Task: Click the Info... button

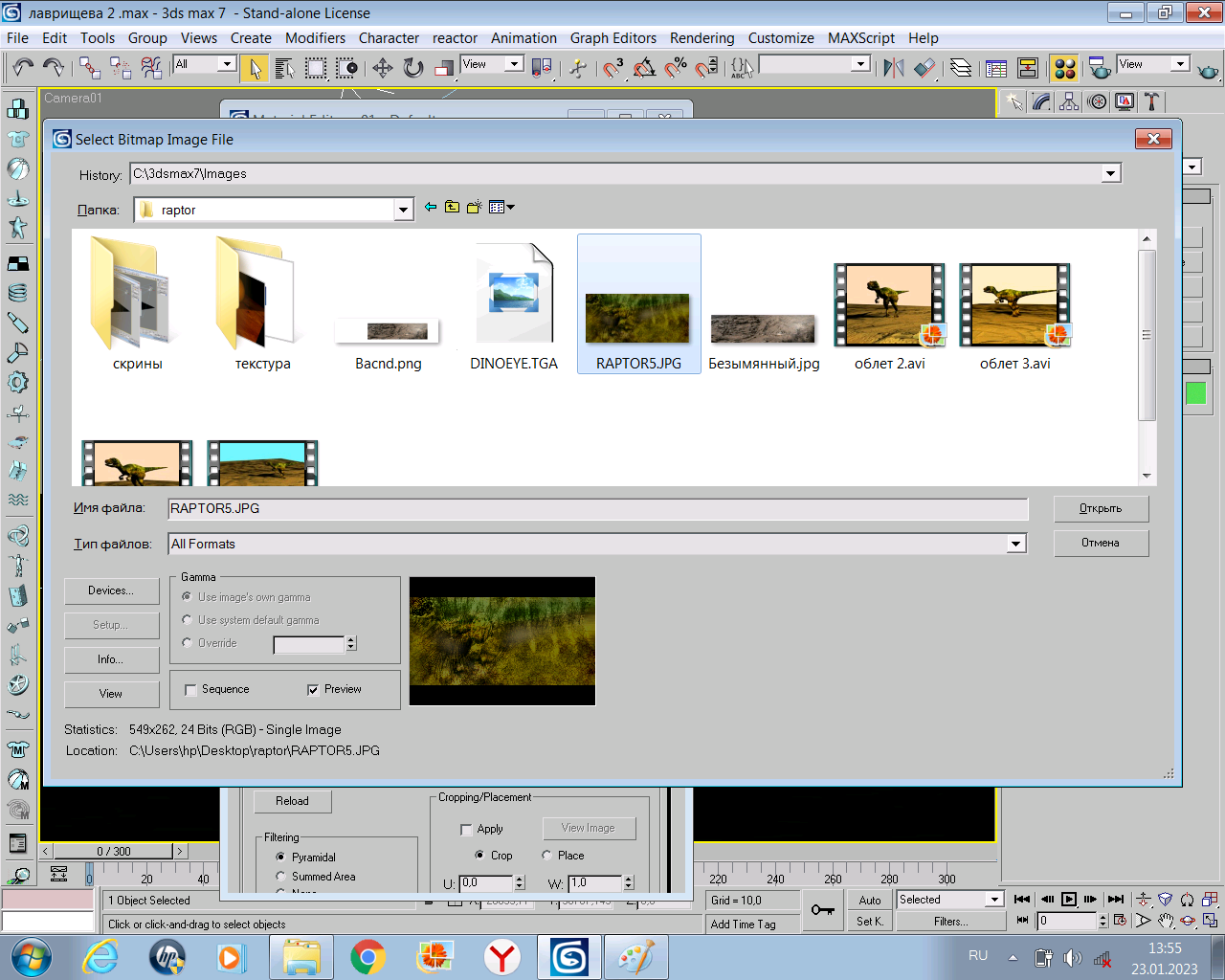Action: coord(111,660)
